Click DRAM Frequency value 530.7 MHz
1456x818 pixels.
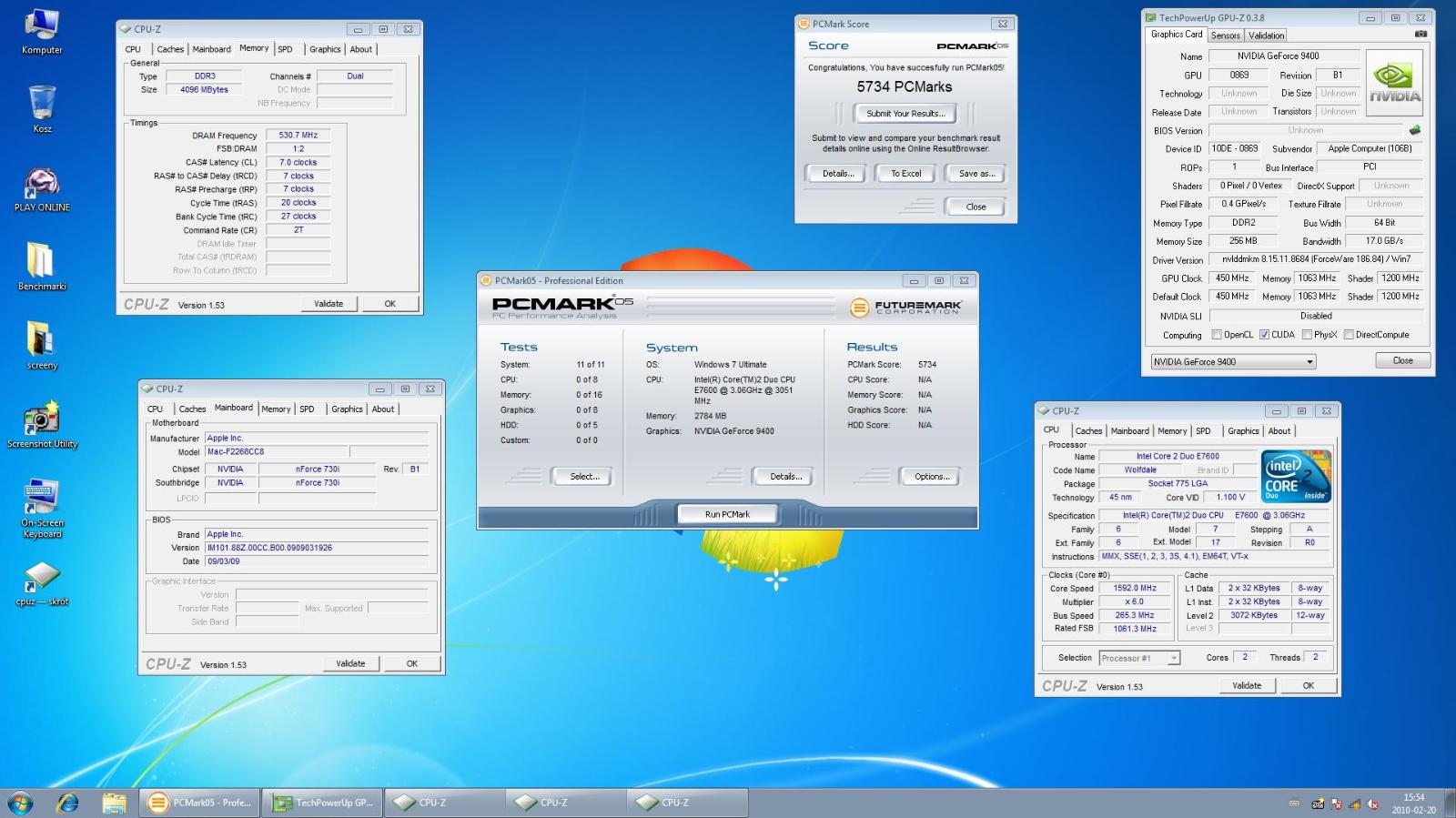298,135
